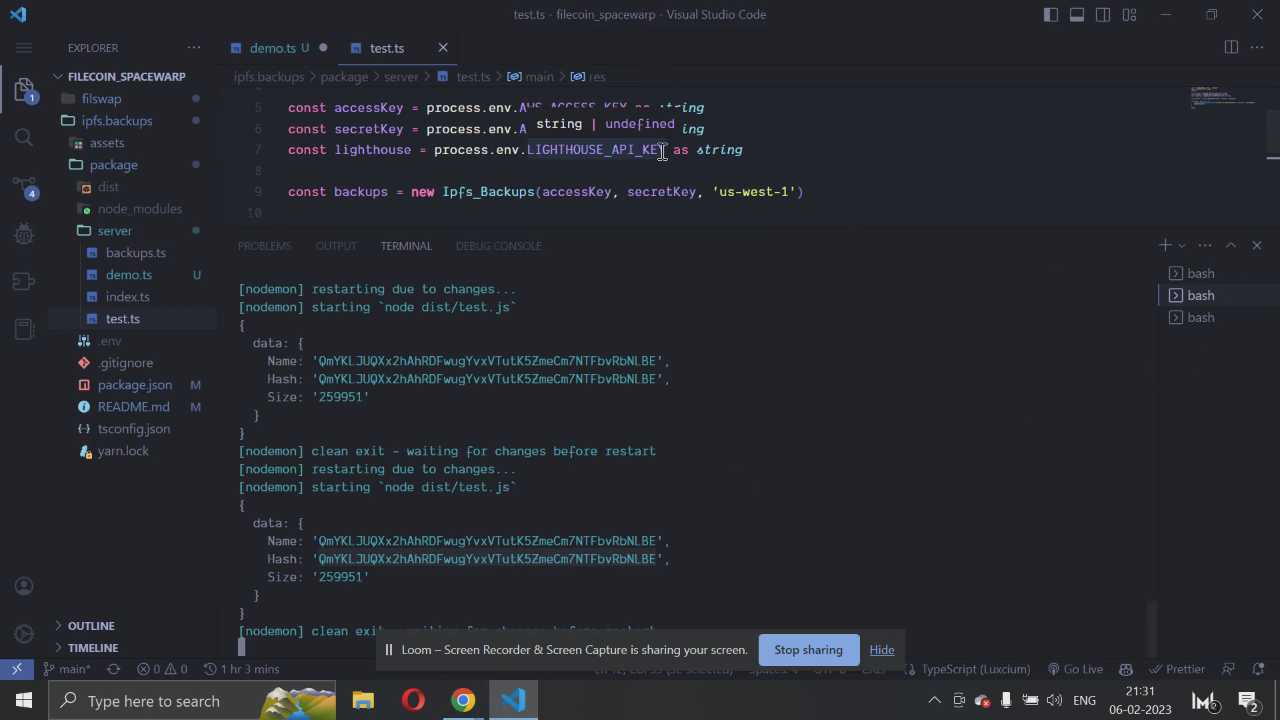Open the new terminal launch profile dropdown
Screen dimensions: 1280x720
tap(1182, 245)
